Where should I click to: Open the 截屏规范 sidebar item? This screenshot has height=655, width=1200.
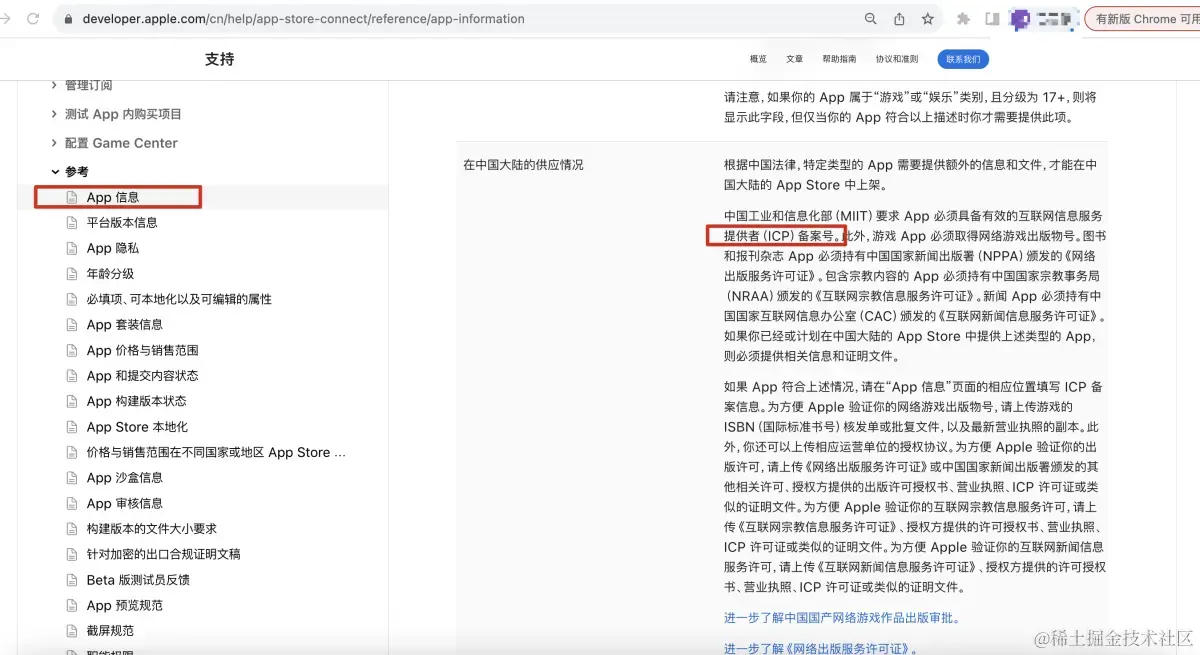click(110, 631)
